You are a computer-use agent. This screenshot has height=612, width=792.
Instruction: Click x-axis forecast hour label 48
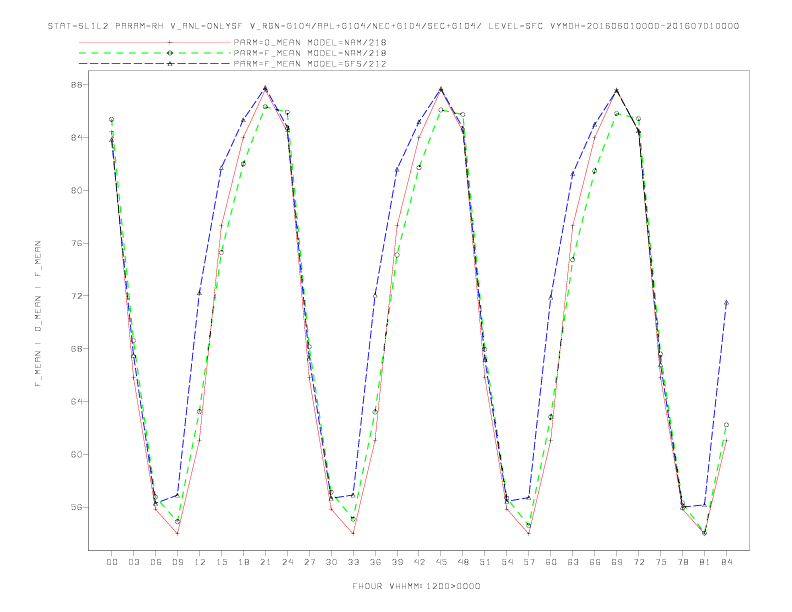[463, 562]
